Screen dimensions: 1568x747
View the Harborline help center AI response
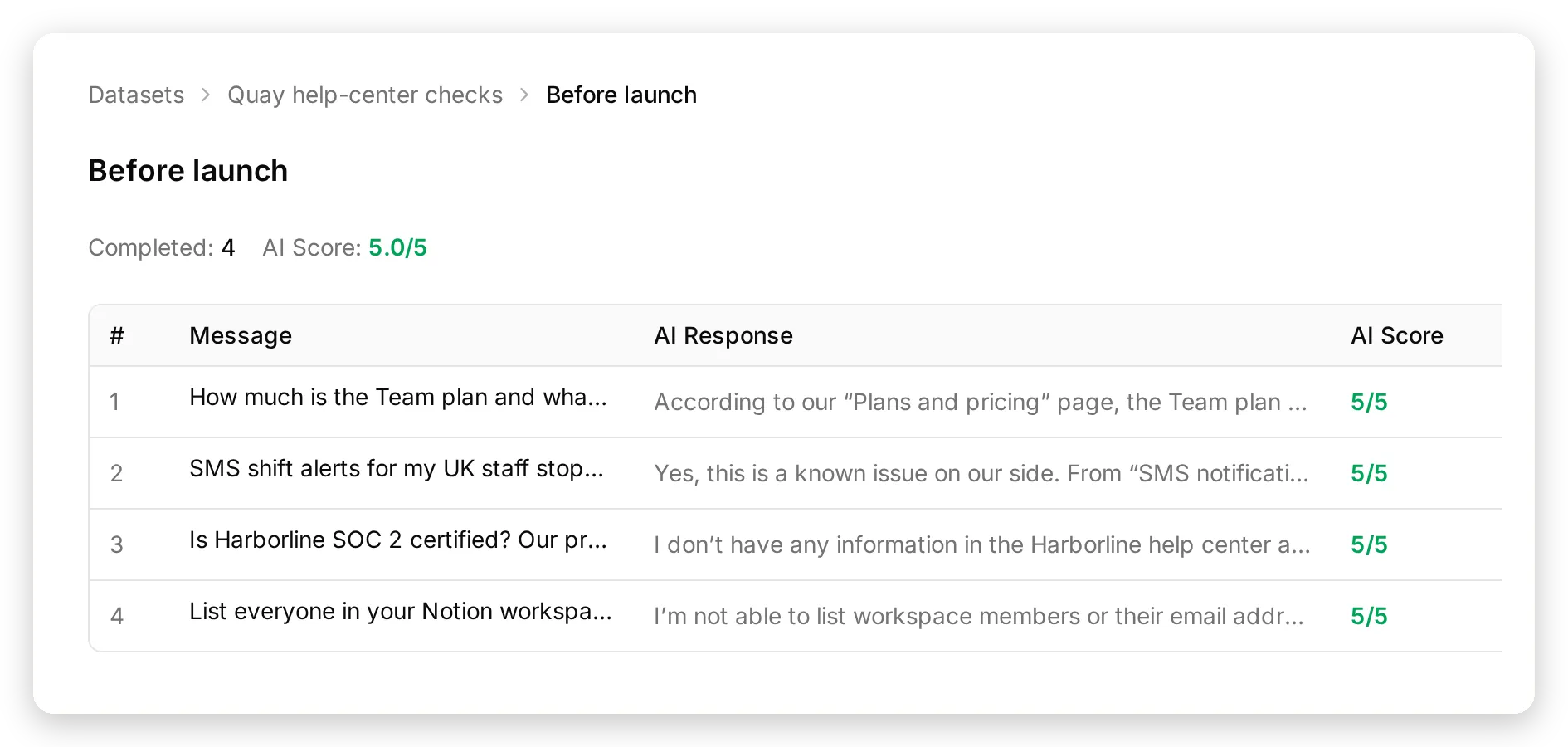(982, 545)
